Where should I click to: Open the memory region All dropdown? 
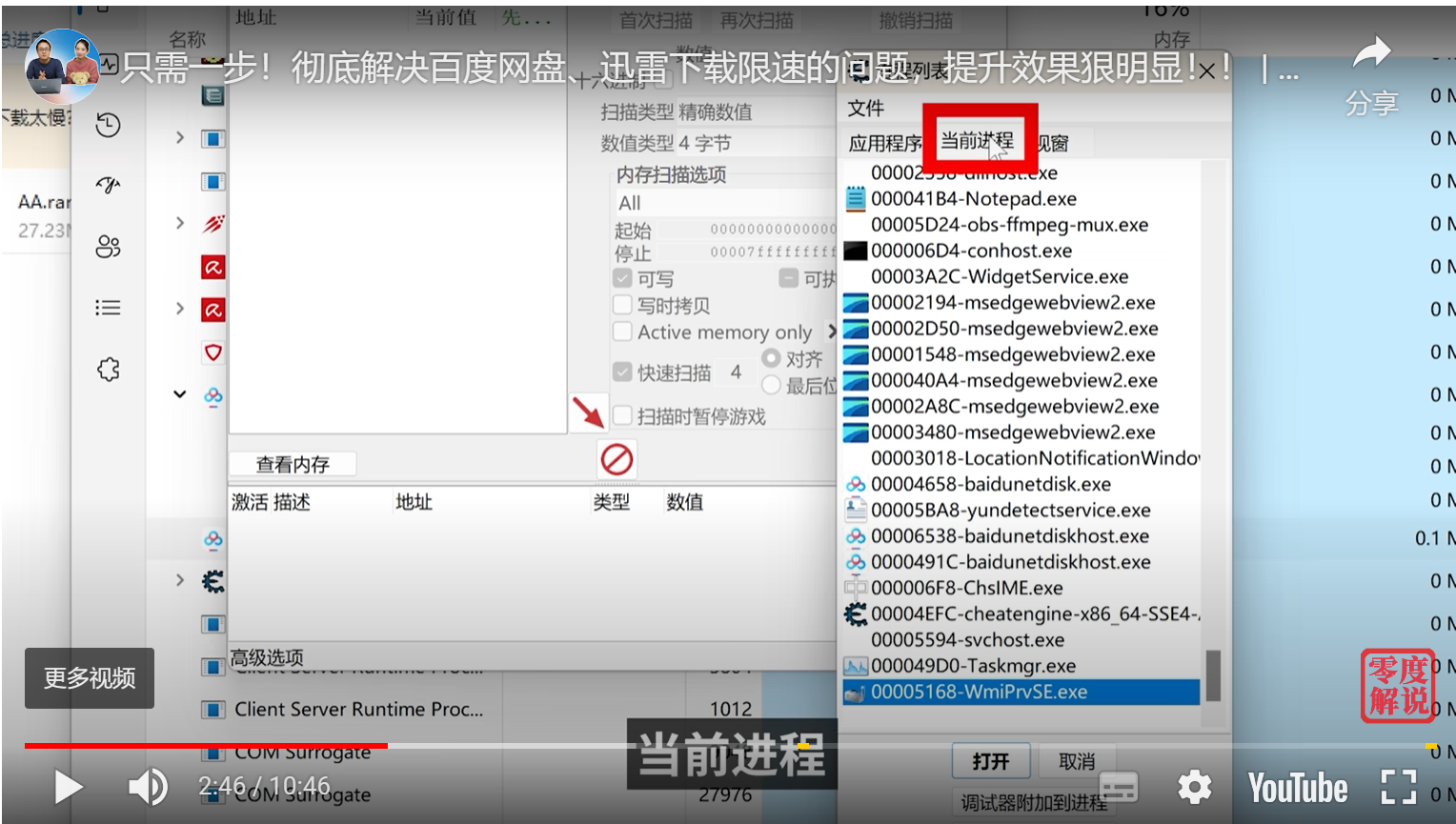point(725,203)
